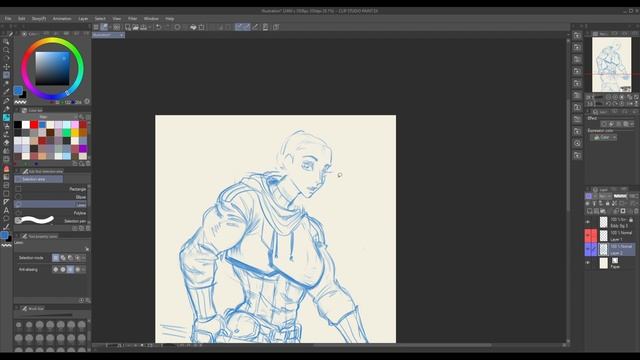Open the top material palette icon on right dock
Screen dimensions: 640x360
tap(577, 36)
